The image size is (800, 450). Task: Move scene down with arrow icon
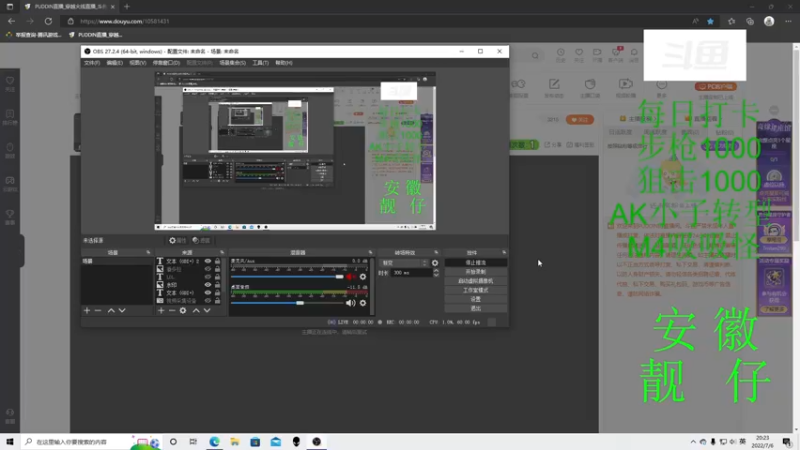122,310
